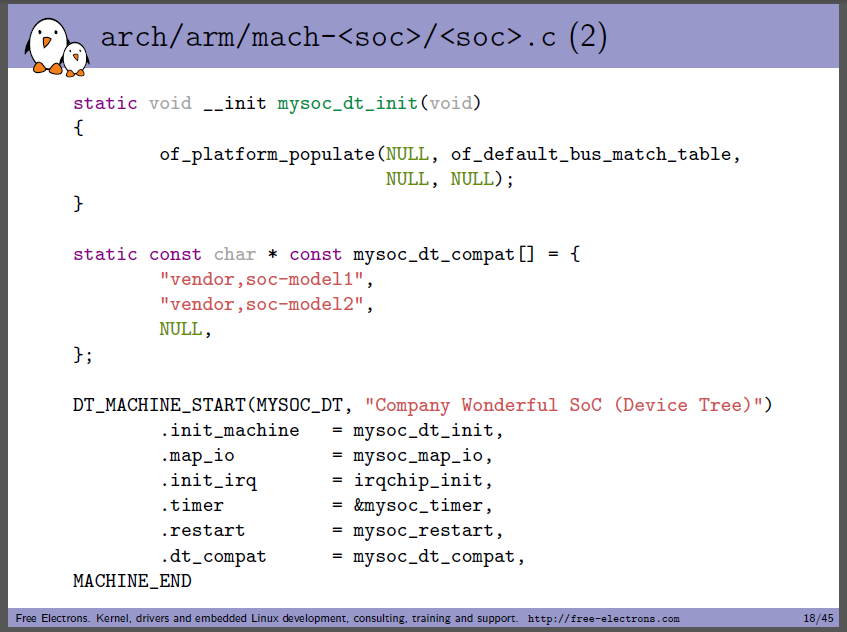
Task: Open the http://free-electrons.com link
Action: tap(603, 618)
